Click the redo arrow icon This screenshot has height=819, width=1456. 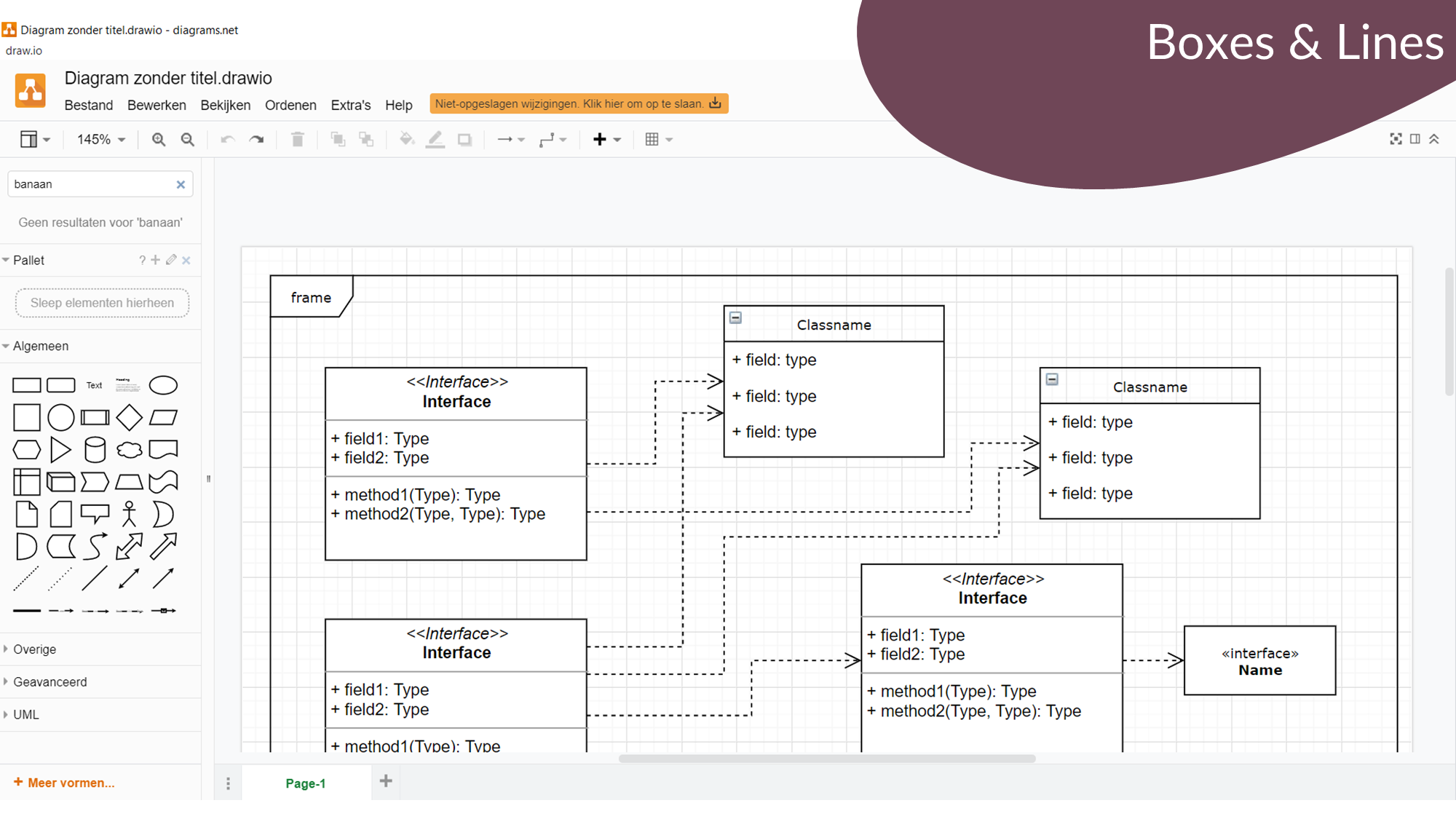click(x=256, y=139)
